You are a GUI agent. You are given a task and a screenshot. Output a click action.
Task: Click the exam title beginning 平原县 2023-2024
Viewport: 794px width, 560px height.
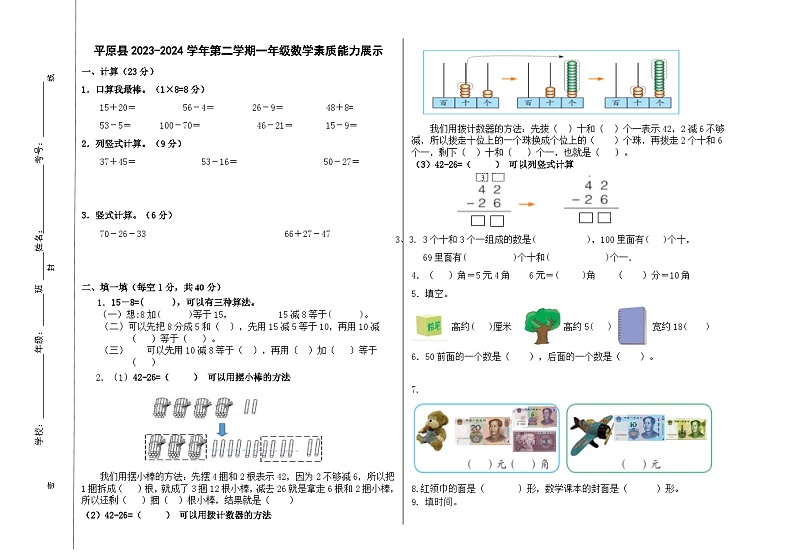pyautogui.click(x=239, y=51)
